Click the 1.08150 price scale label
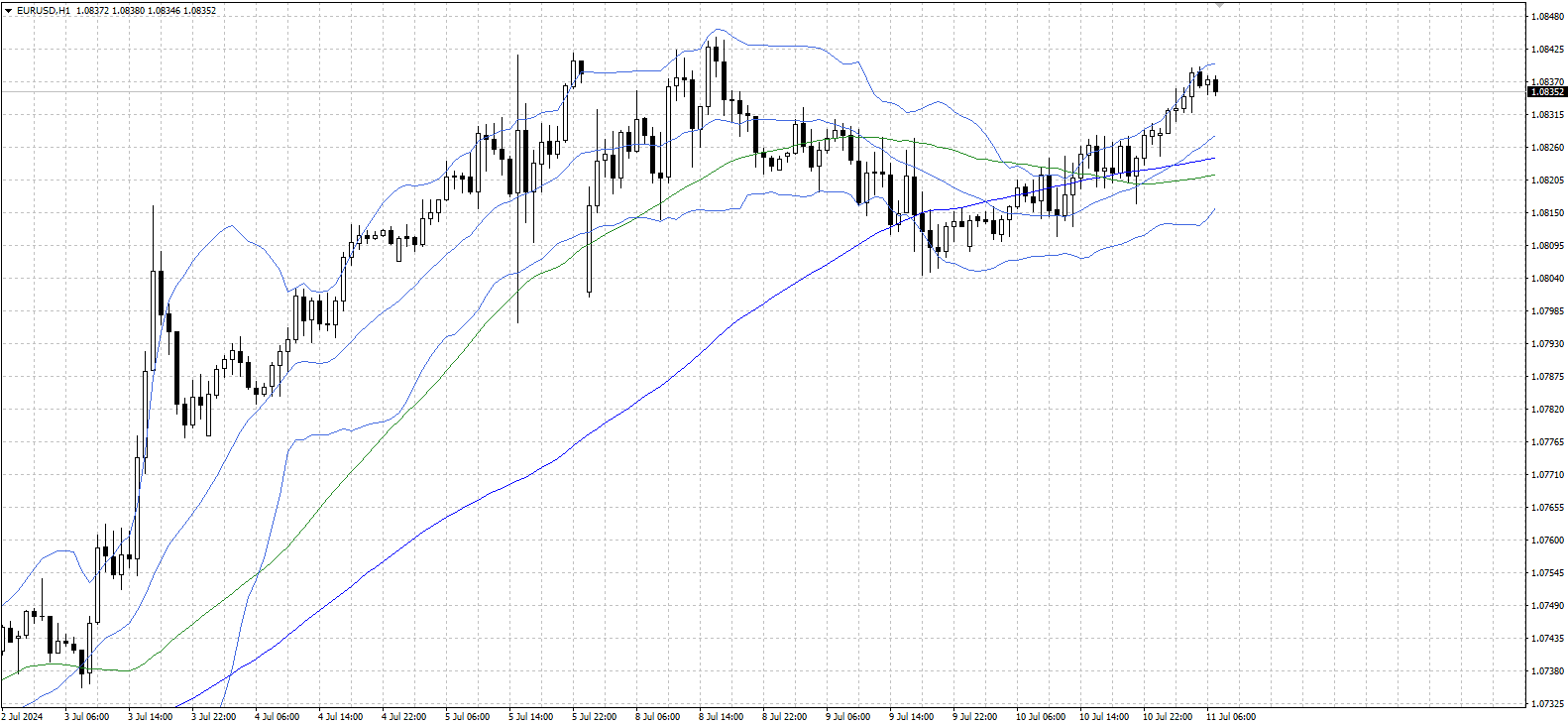Image resolution: width=1568 pixels, height=724 pixels. (x=1548, y=212)
